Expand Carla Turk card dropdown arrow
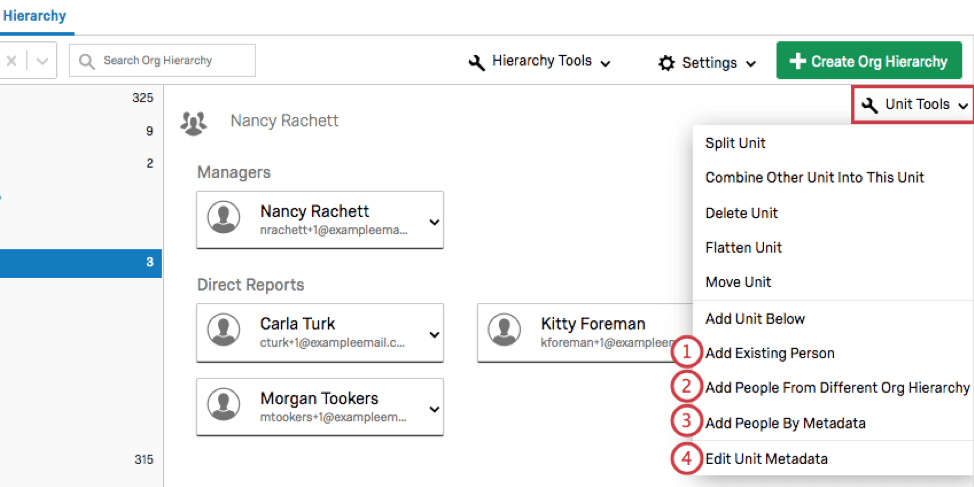The width and height of the screenshot is (974, 487). (x=434, y=334)
